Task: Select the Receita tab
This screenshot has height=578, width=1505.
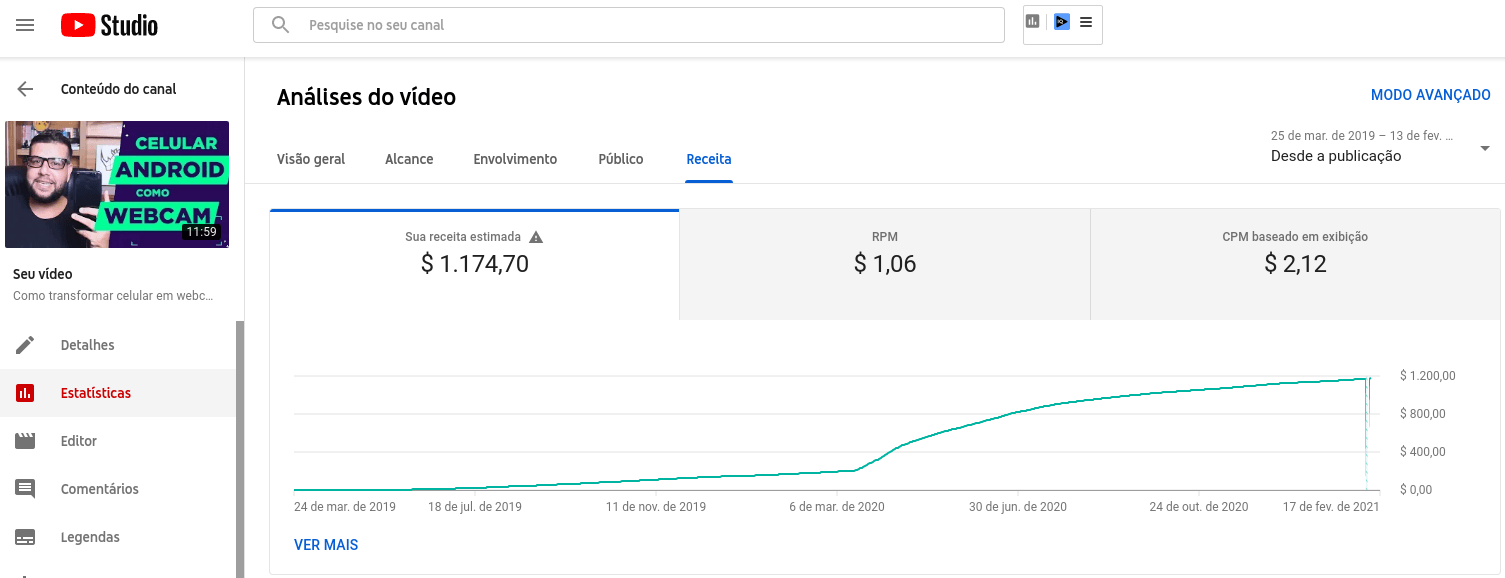Action: click(x=709, y=159)
